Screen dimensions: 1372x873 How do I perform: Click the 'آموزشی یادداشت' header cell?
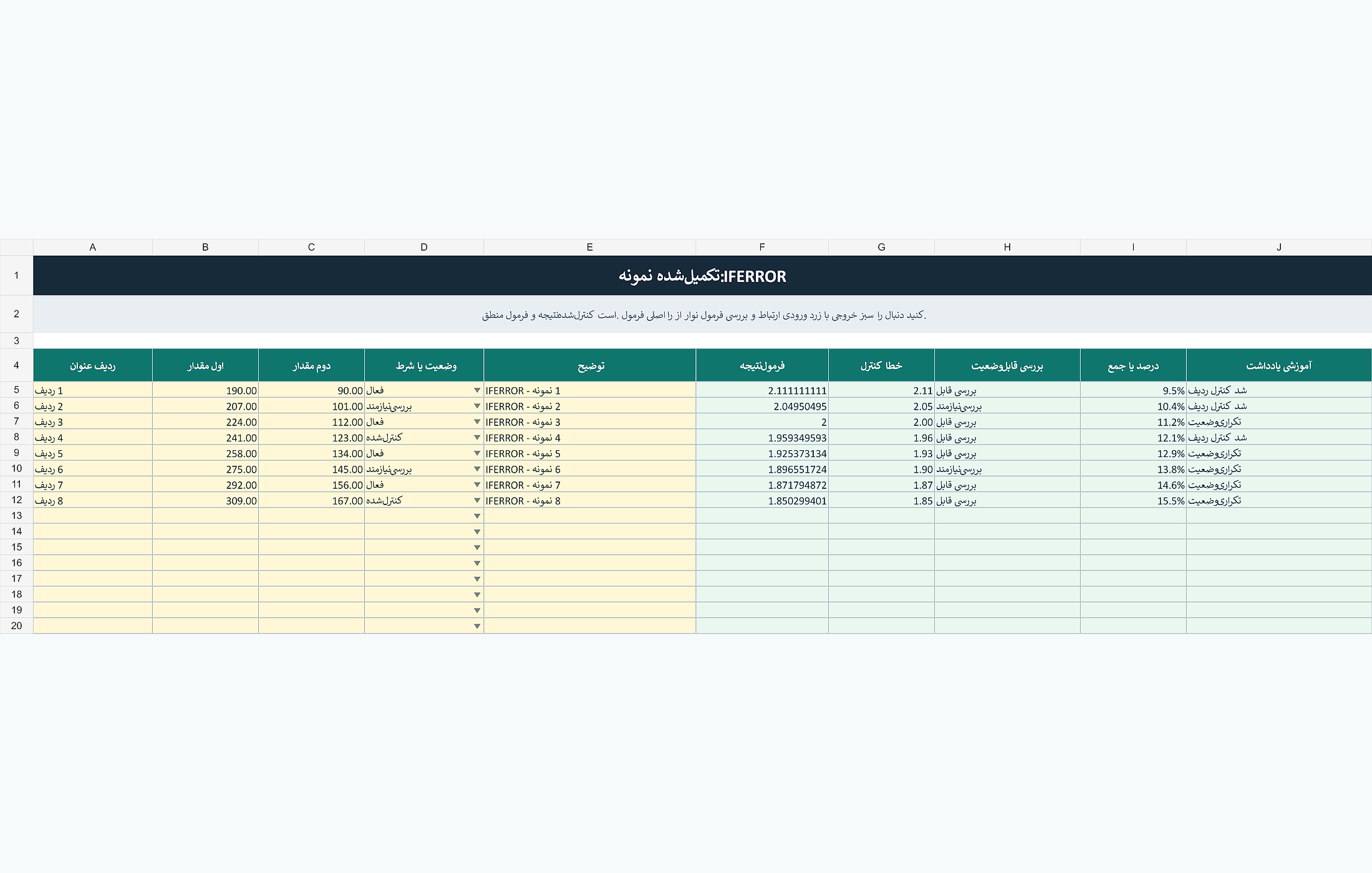coord(1279,365)
